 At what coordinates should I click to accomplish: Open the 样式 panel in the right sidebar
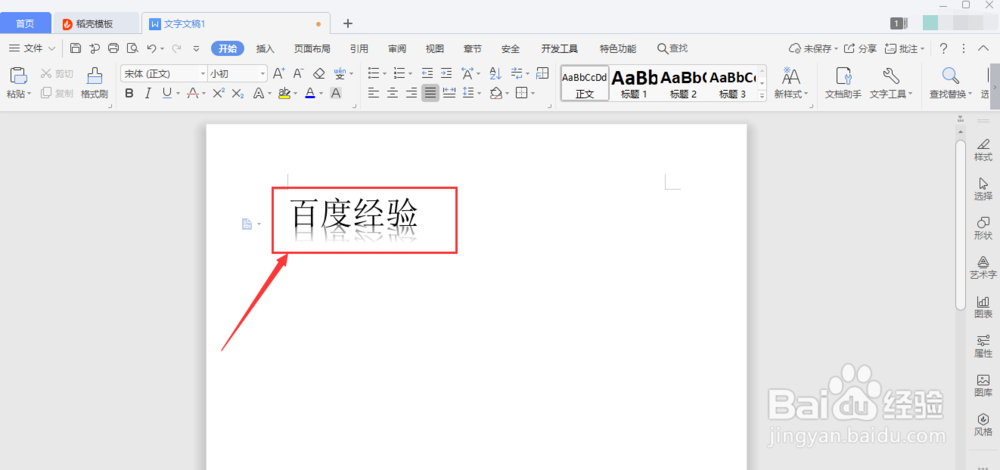983,149
